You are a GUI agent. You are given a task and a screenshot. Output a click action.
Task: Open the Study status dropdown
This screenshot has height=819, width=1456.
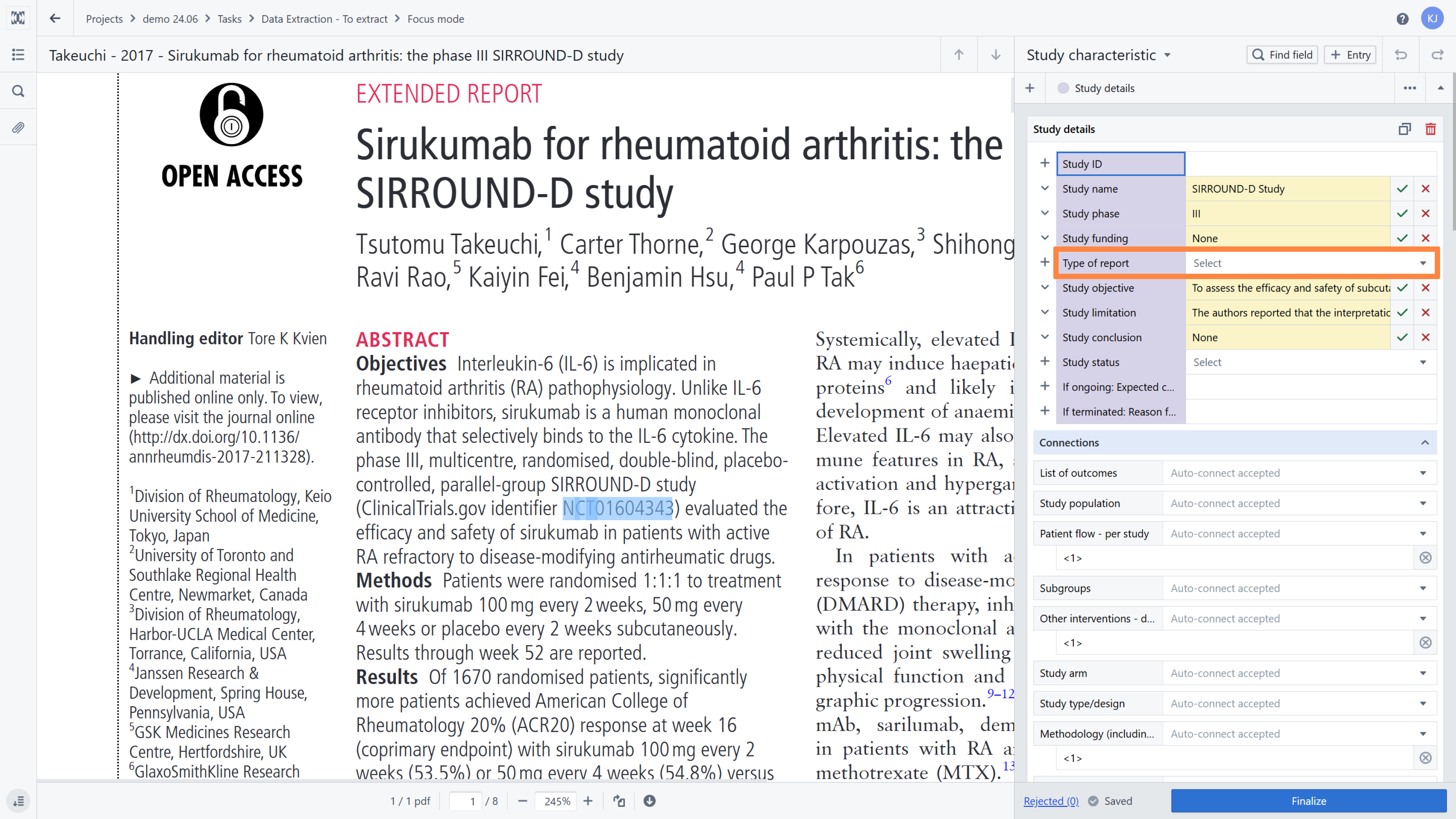pyautogui.click(x=1310, y=362)
